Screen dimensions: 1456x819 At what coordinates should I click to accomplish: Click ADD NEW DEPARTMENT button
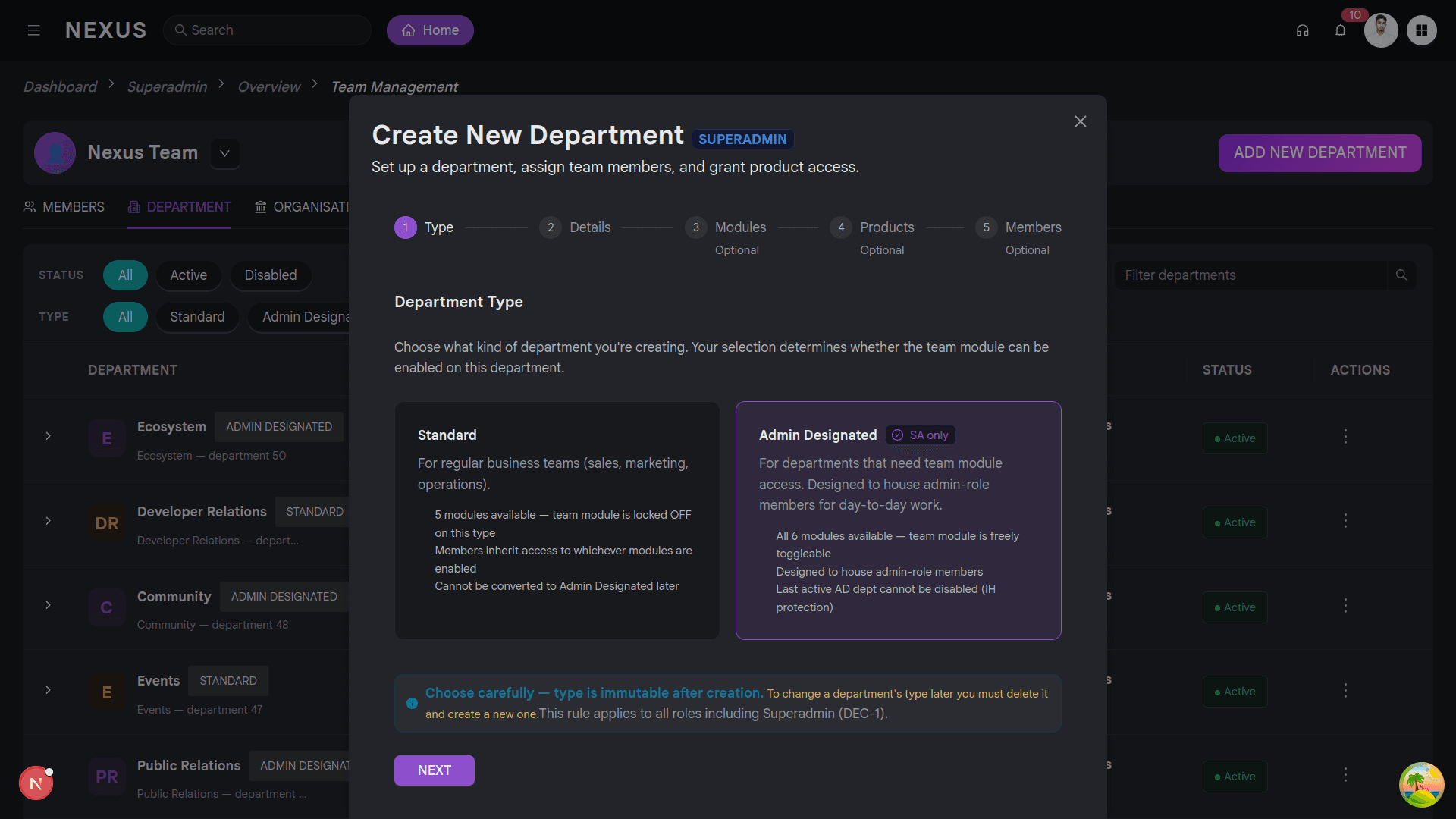tap(1319, 152)
